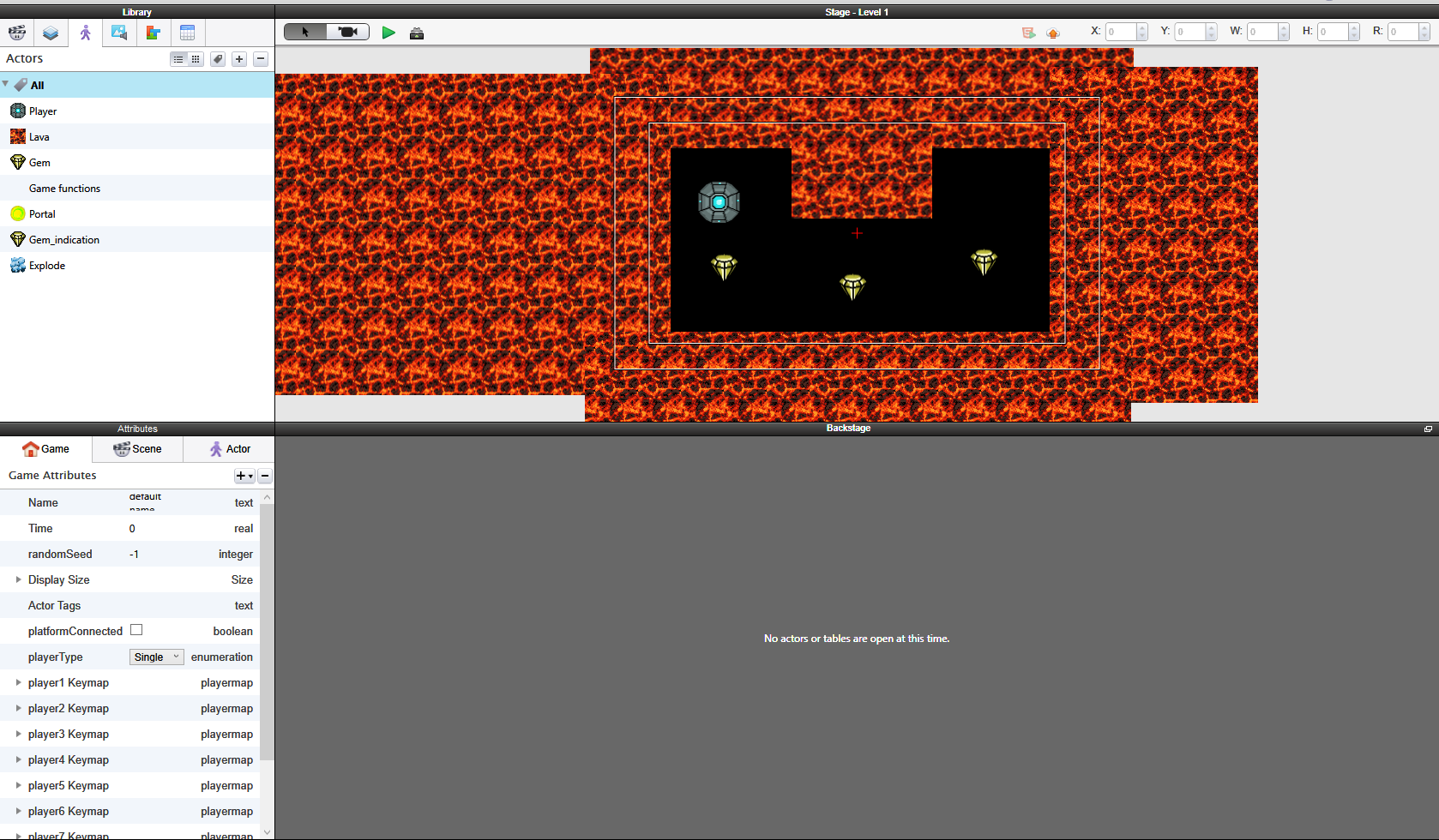
Task: Switch to the Actor attributes tab
Action: pos(228,448)
